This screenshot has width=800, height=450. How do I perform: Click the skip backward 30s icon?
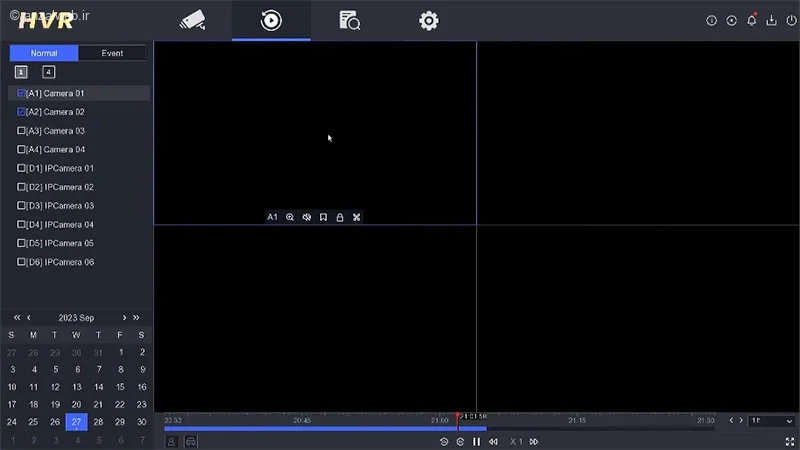click(444, 442)
